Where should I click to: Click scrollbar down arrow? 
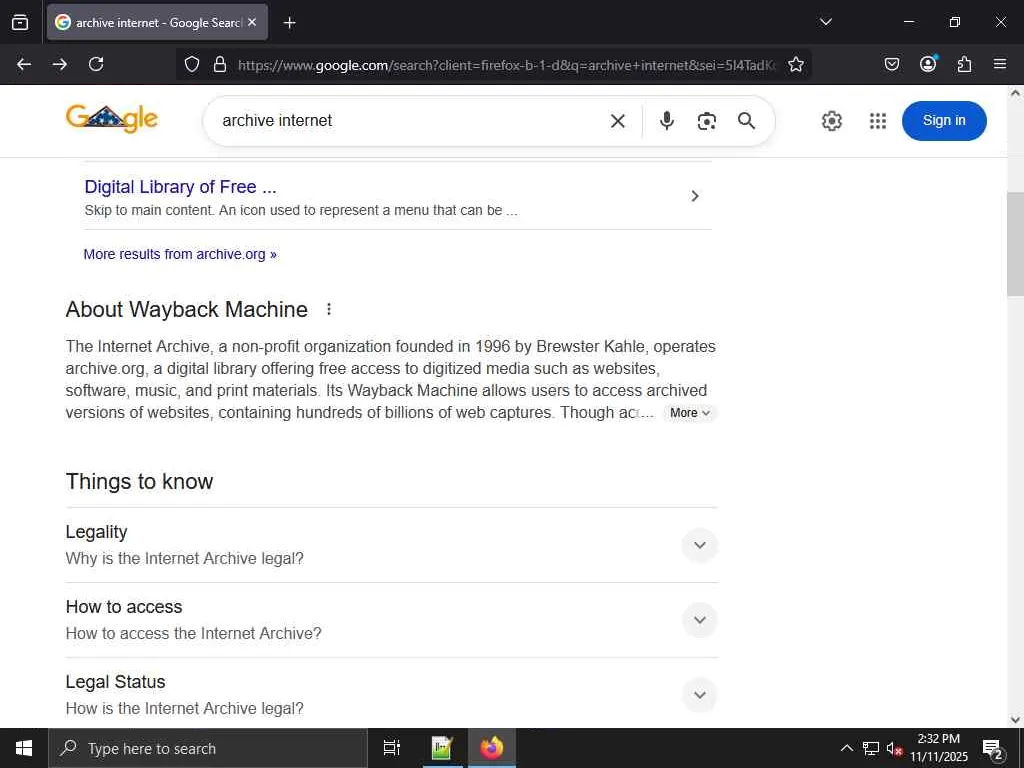(1015, 720)
